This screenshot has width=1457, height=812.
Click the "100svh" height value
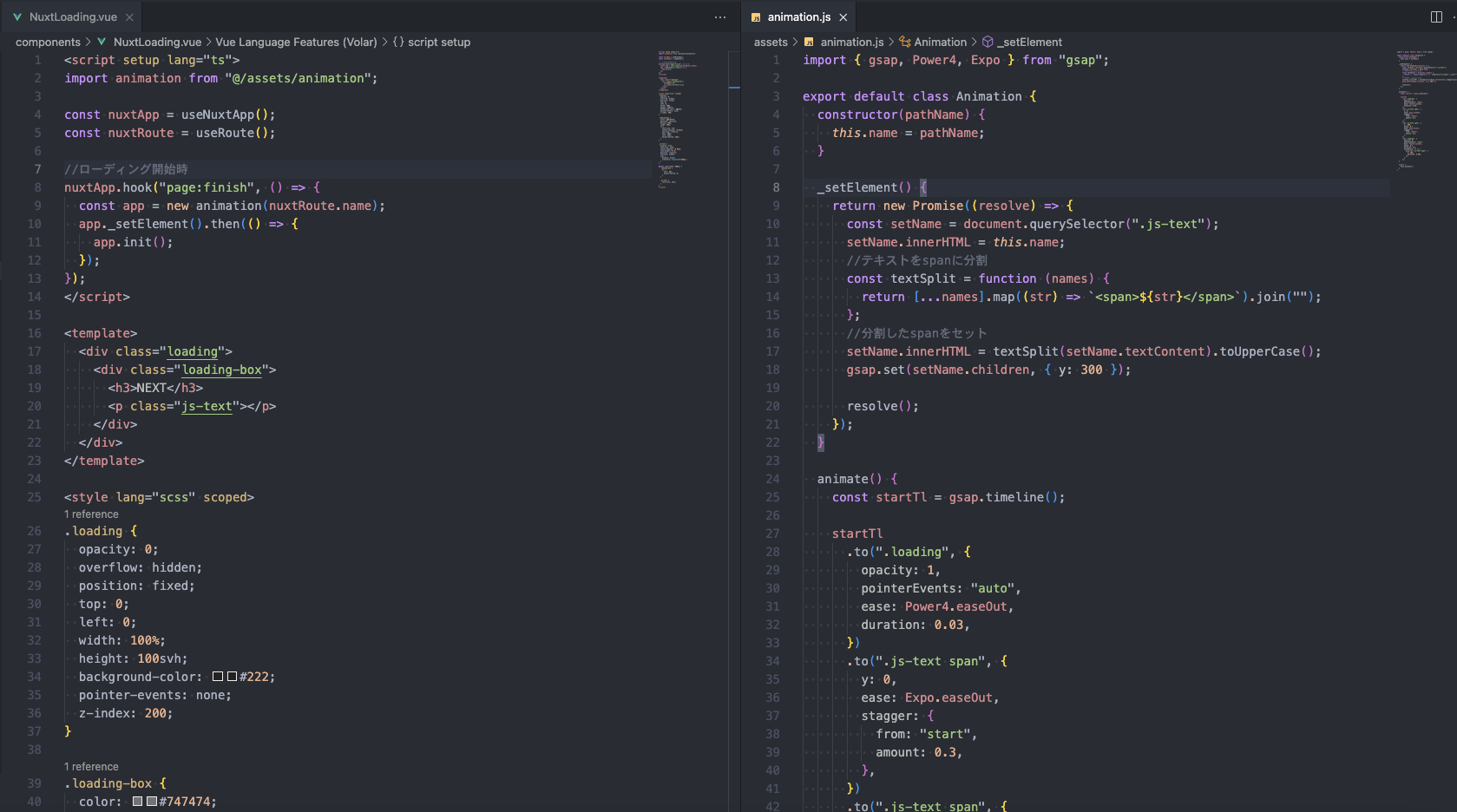click(x=159, y=658)
